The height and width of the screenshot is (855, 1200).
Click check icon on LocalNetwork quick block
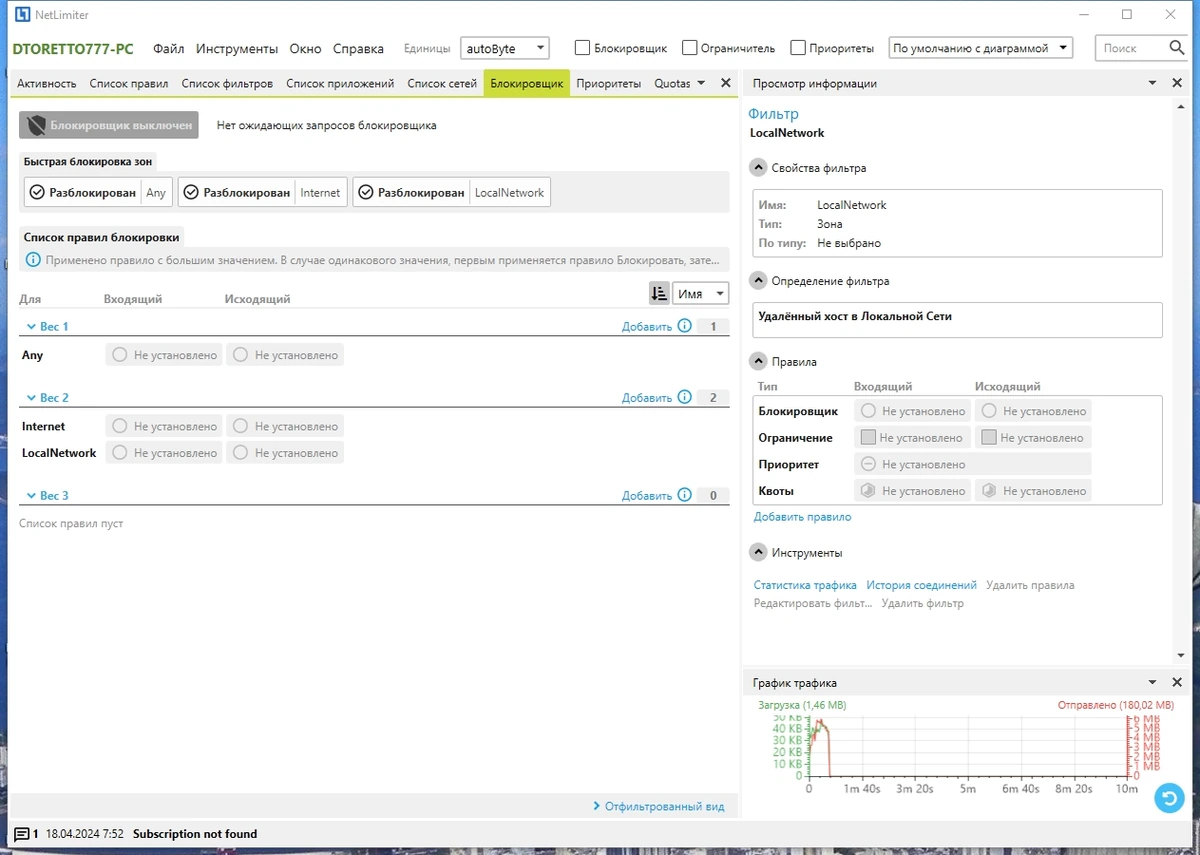[x=365, y=192]
